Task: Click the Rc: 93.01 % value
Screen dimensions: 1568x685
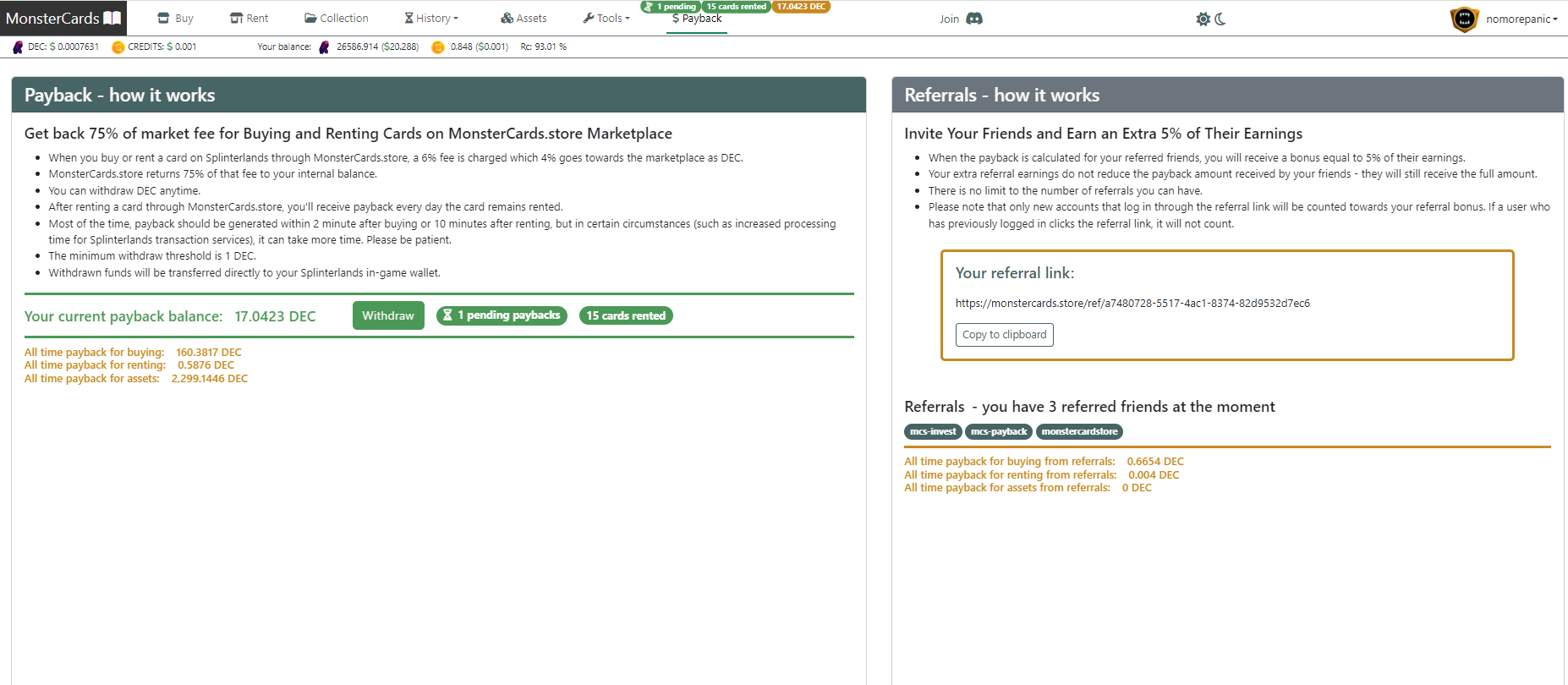Action: (544, 47)
